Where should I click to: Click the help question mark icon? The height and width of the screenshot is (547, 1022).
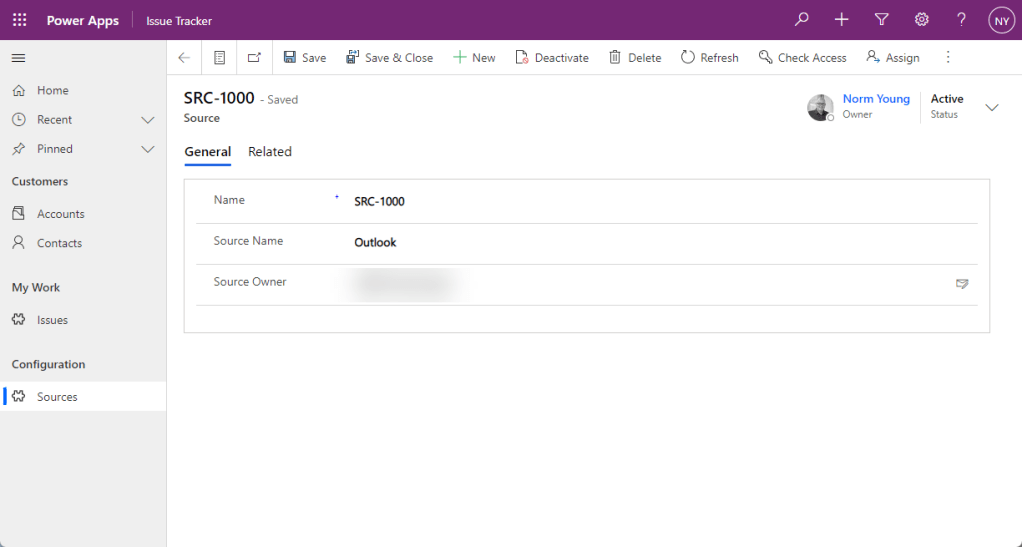point(961,20)
